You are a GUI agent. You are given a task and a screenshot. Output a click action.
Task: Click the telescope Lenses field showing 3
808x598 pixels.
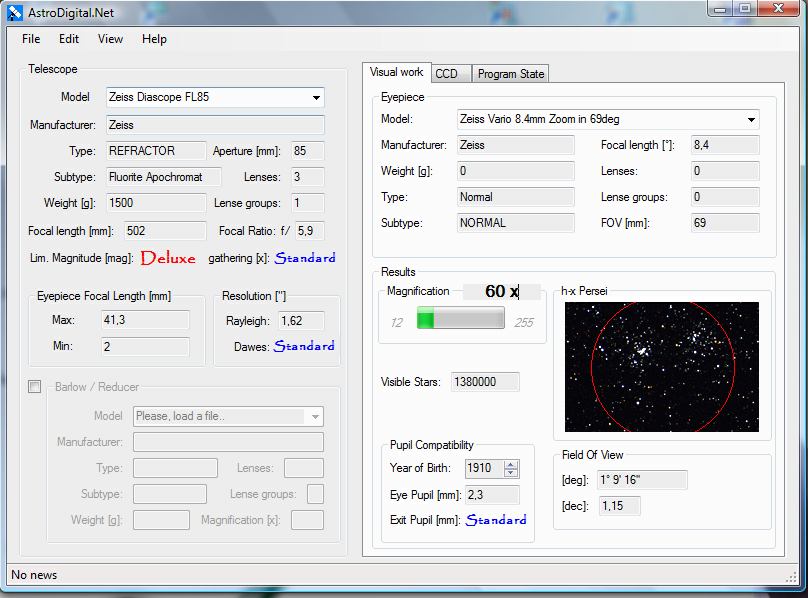tap(308, 177)
